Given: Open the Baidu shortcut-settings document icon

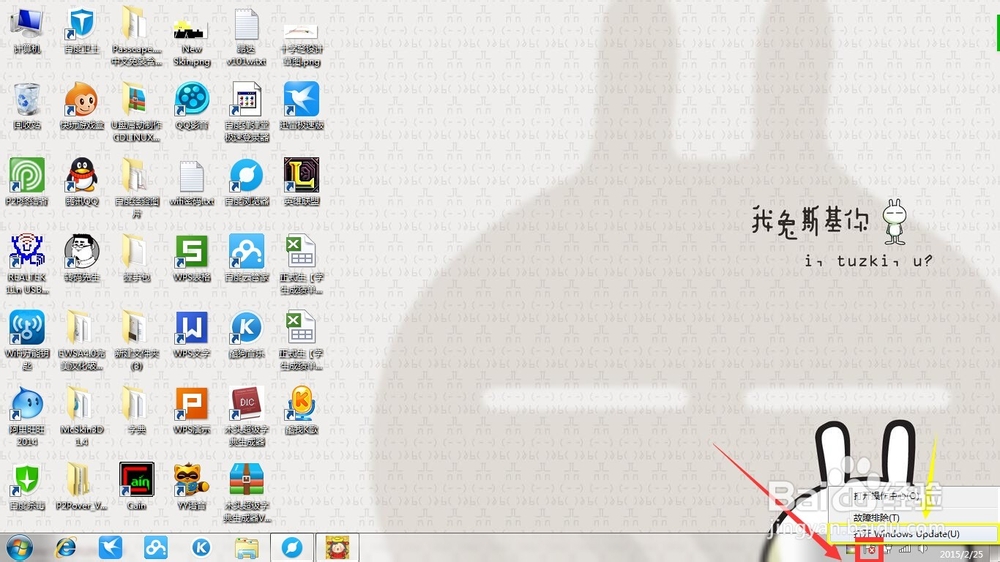Looking at the screenshot, I should pos(246,112).
